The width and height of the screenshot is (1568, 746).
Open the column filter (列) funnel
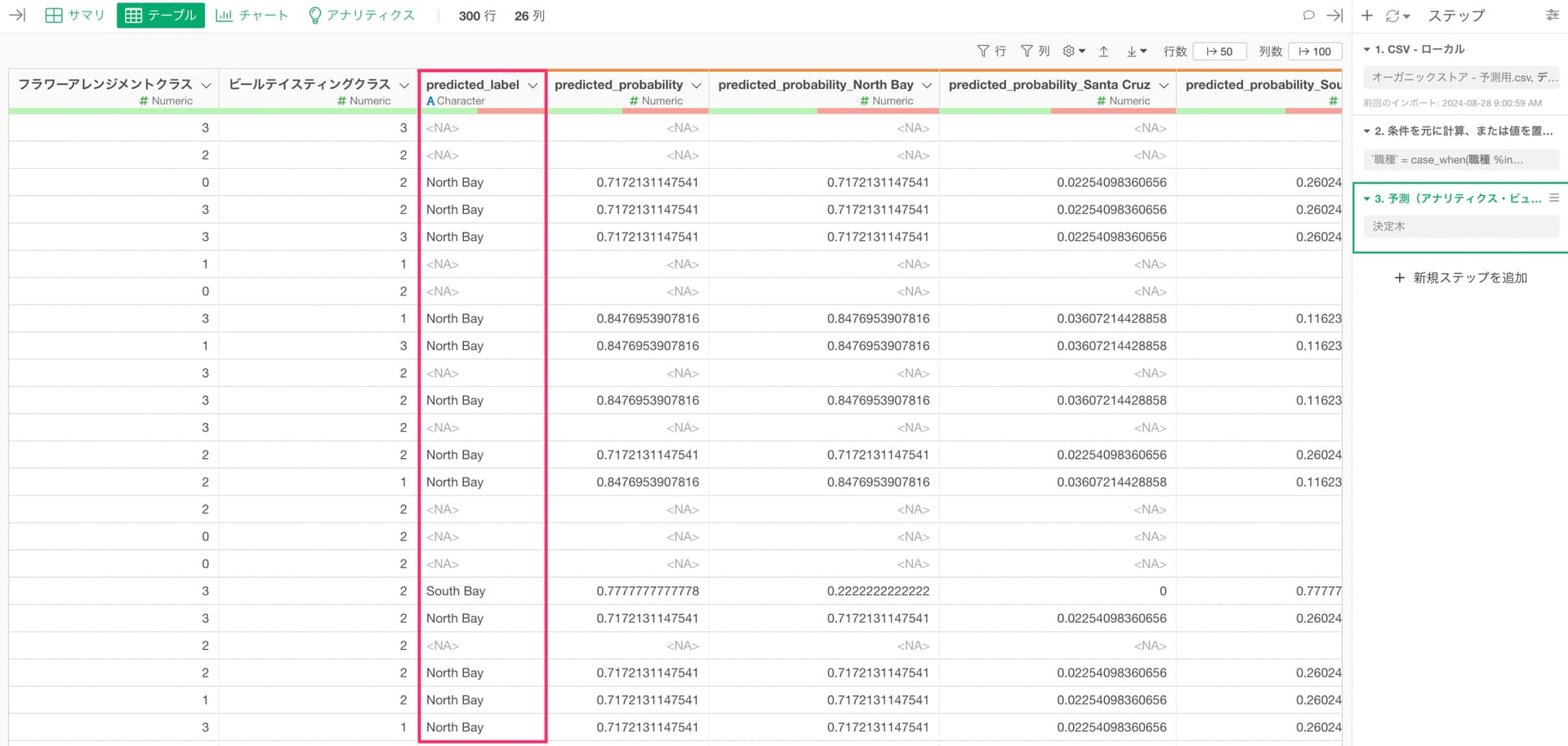[x=1035, y=51]
